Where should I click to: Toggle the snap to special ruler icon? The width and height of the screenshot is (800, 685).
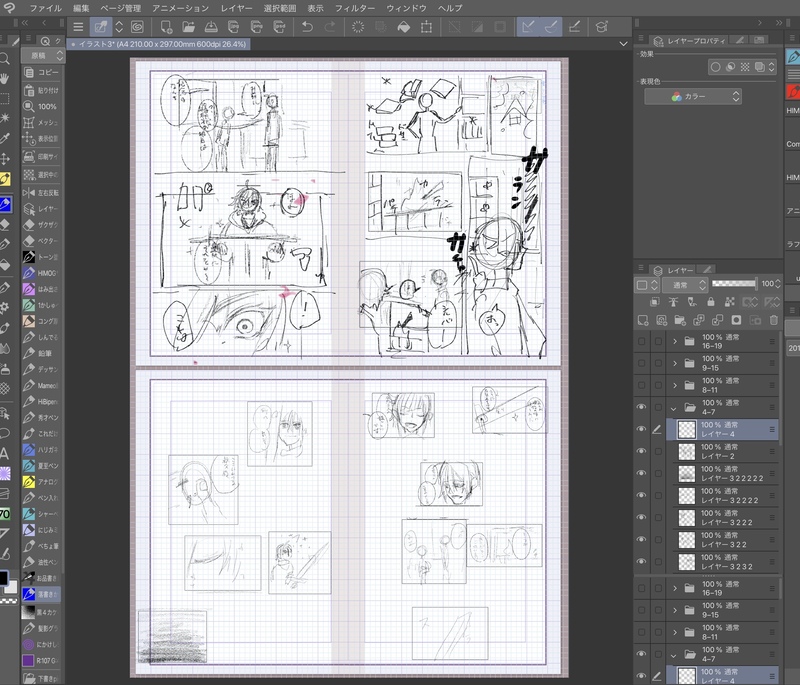pyautogui.click(x=551, y=27)
